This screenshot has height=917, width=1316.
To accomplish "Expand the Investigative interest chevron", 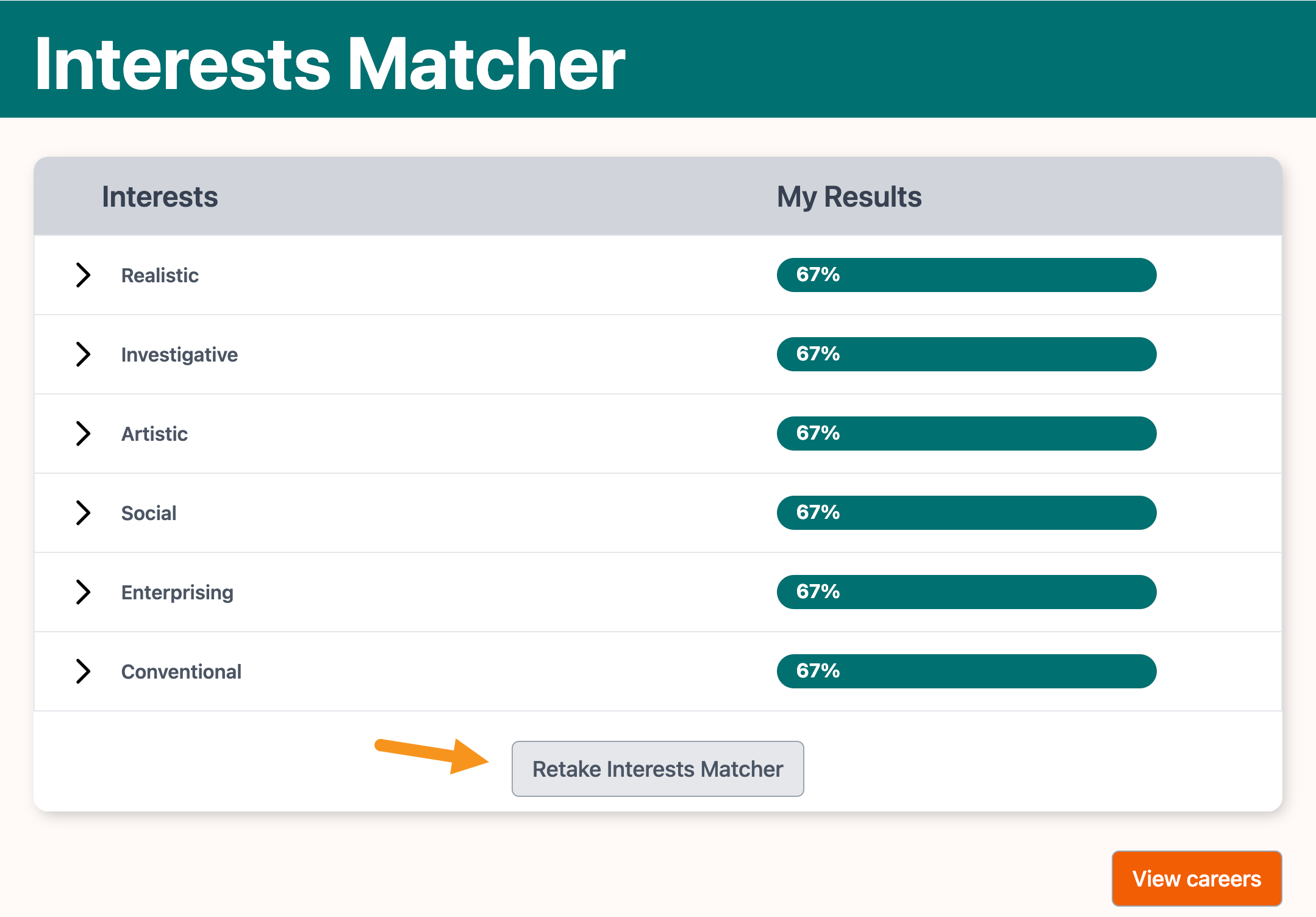I will [83, 354].
